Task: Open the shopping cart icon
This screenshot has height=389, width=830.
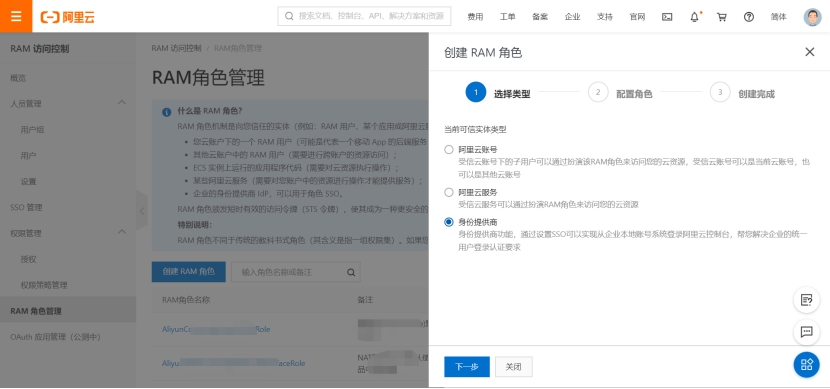Action: tap(721, 17)
